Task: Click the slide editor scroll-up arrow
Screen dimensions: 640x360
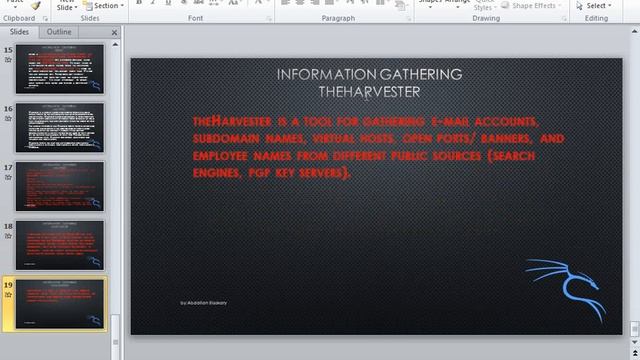Action: pos(635,31)
